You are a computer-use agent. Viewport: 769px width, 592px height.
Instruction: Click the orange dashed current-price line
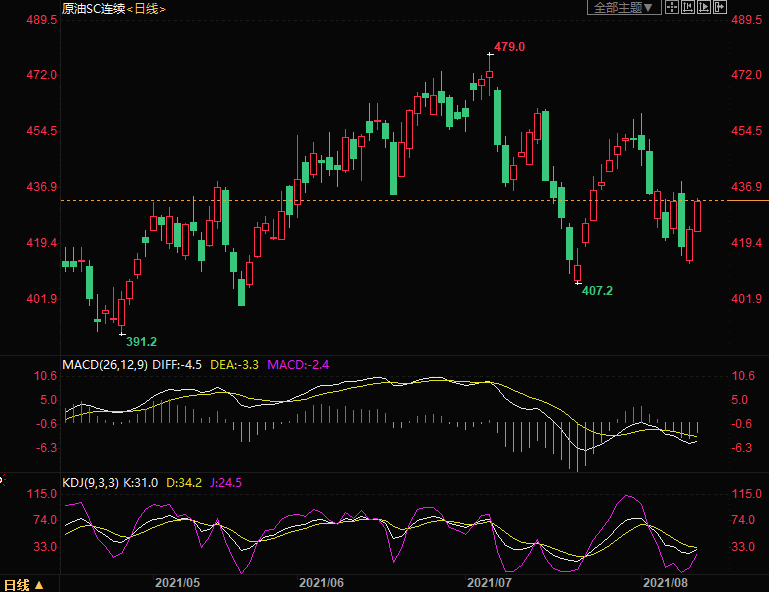395,201
